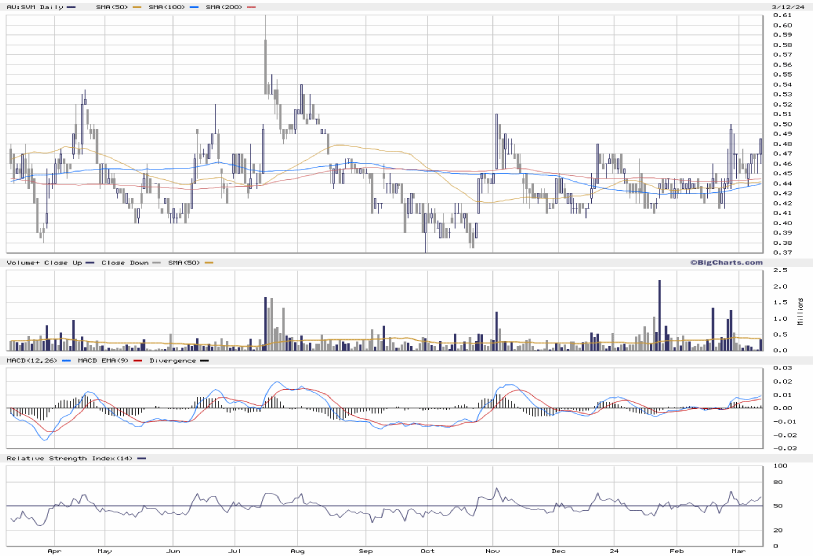Click the Relative Strength Index(14) label
Image resolution: width=813 pixels, height=556 pixels.
[70, 458]
